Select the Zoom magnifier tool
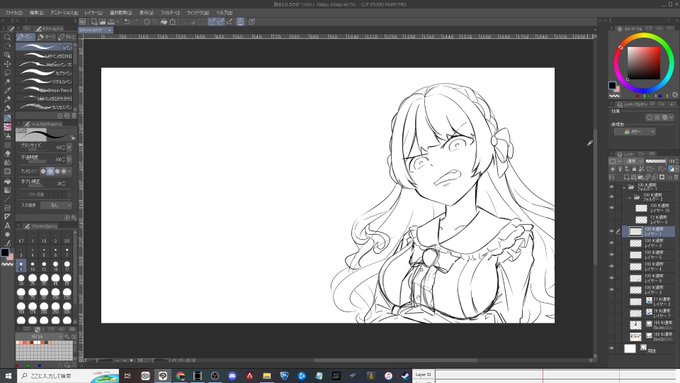Screen dimensions: 680x383 coord(7,37)
